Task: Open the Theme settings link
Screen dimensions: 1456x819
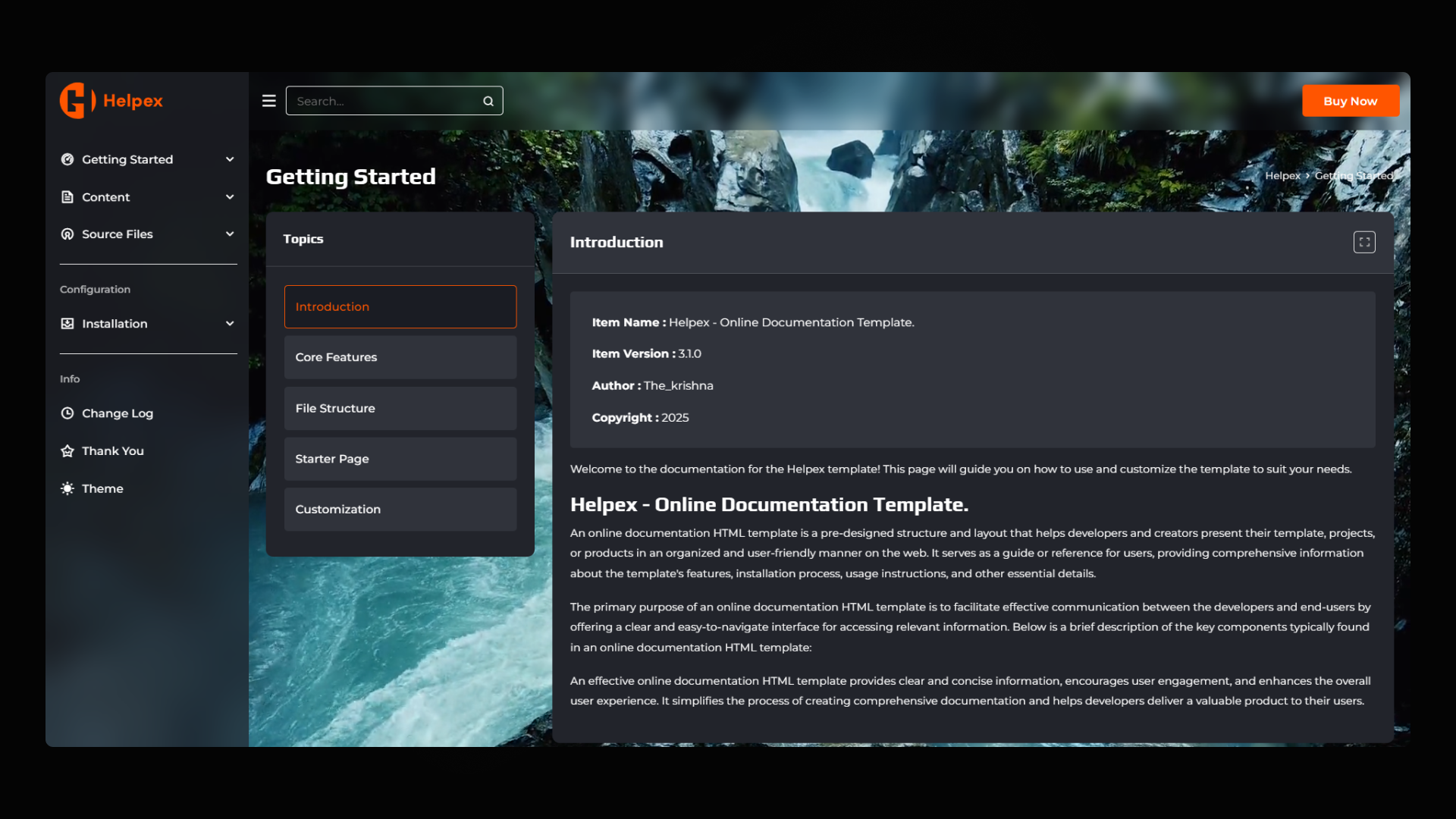Action: [102, 488]
